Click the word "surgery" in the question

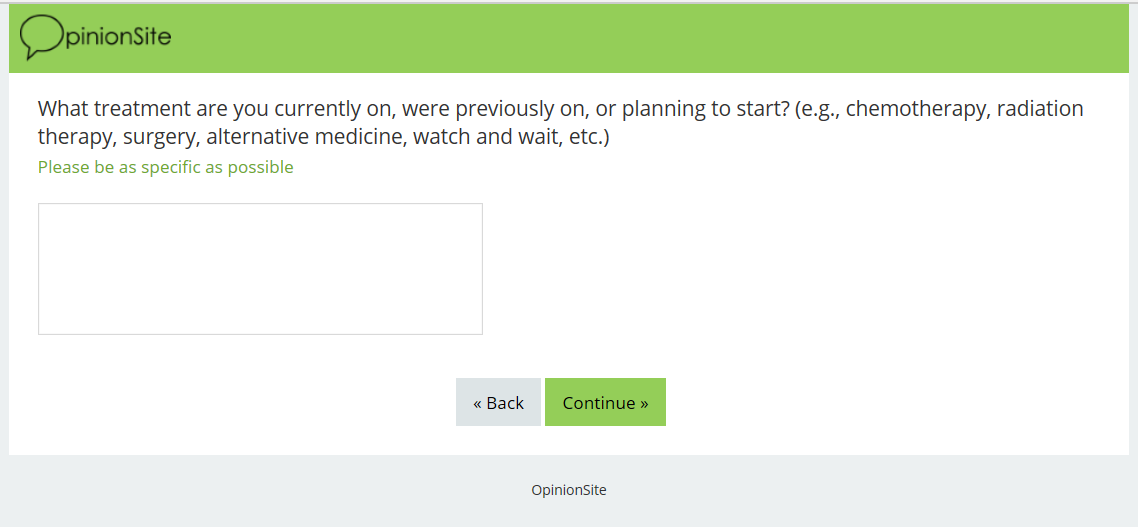click(160, 137)
